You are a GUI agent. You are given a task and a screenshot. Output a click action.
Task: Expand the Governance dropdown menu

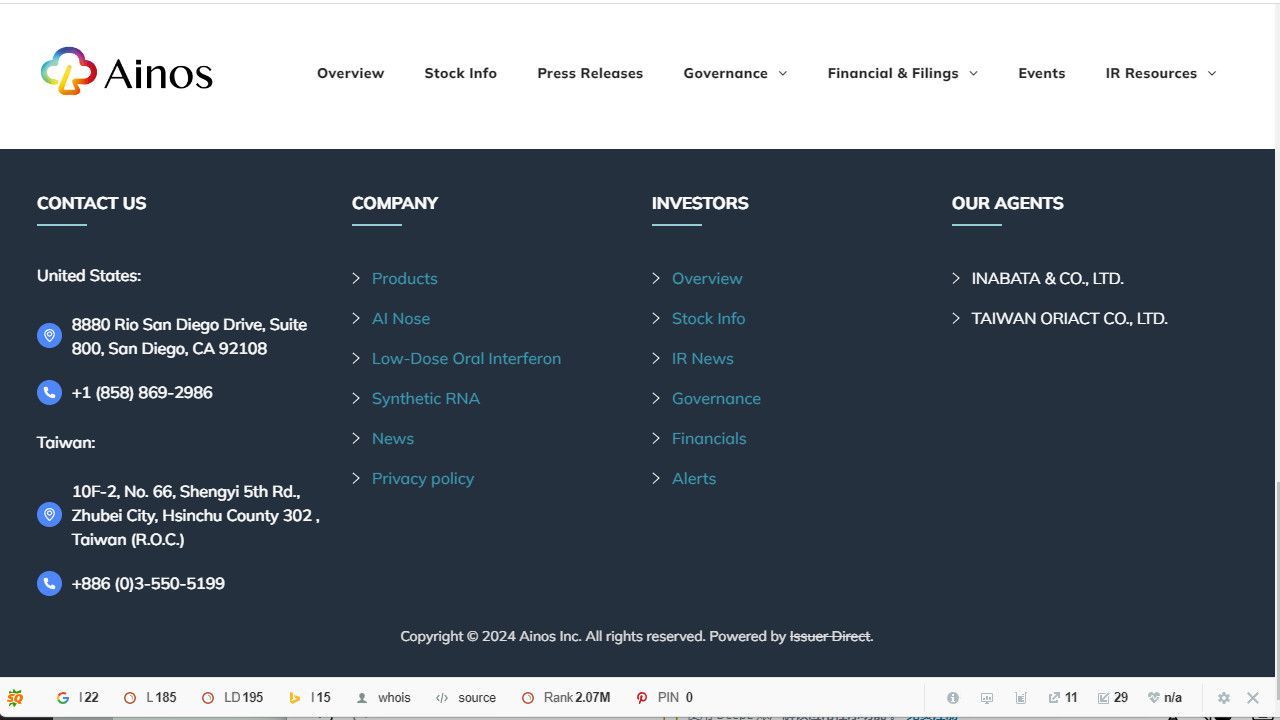point(735,73)
